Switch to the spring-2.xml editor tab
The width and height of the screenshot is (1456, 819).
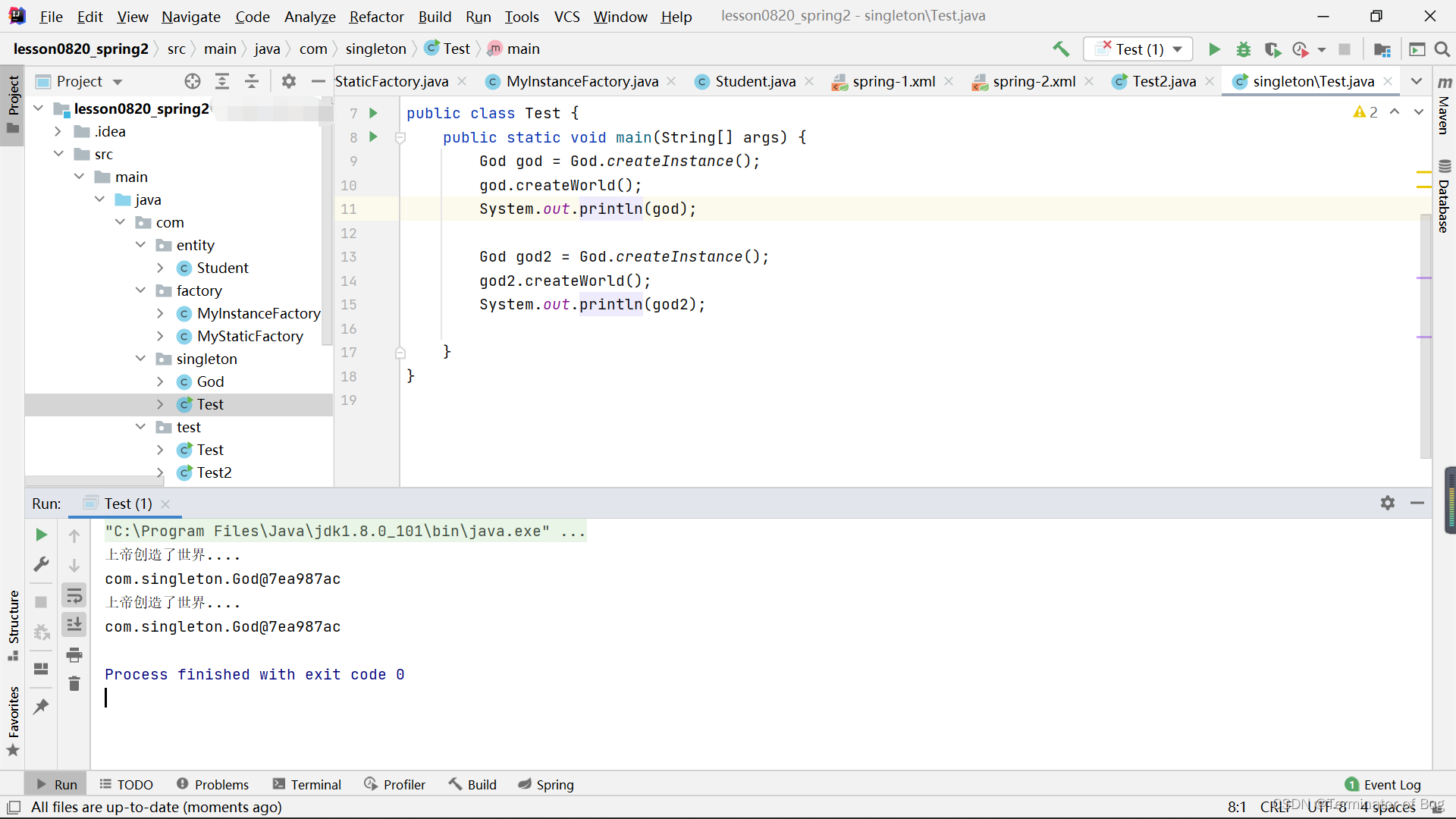click(1033, 81)
